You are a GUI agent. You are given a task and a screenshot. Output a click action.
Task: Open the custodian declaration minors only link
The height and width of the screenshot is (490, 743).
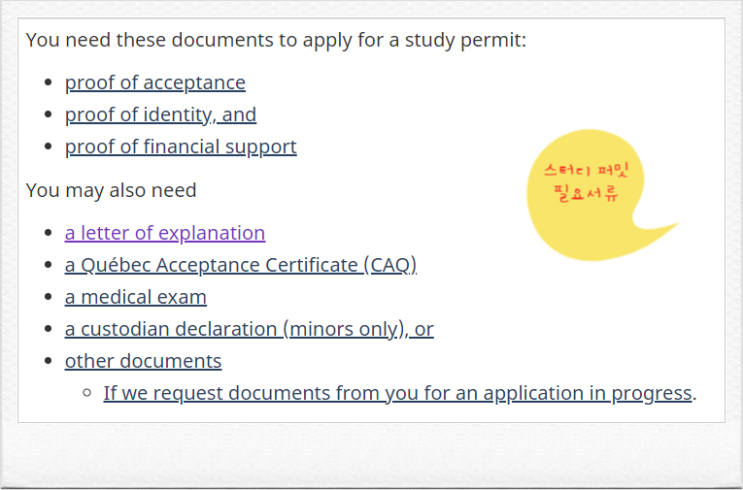pos(249,329)
